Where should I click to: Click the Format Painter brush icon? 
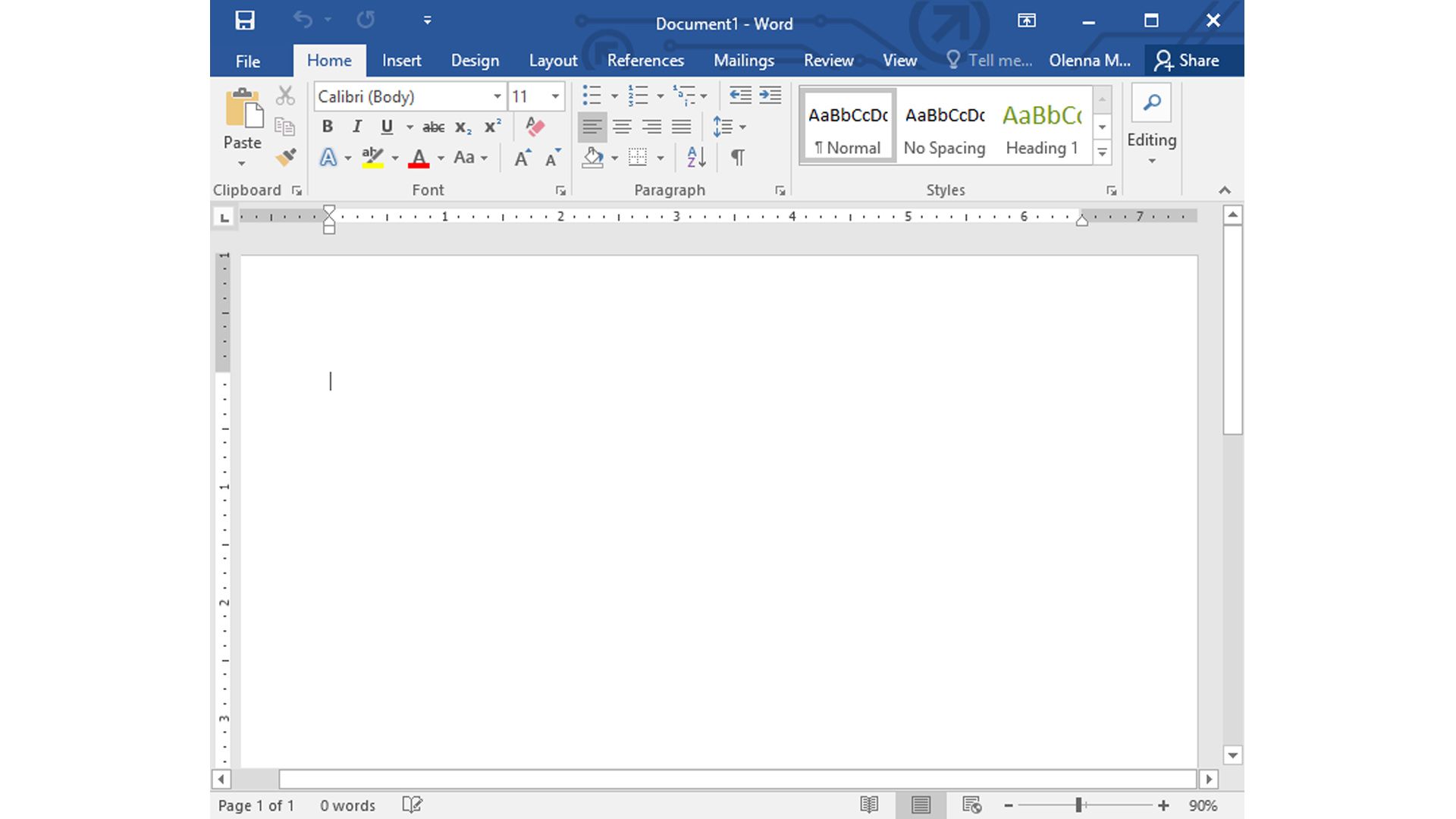click(285, 157)
